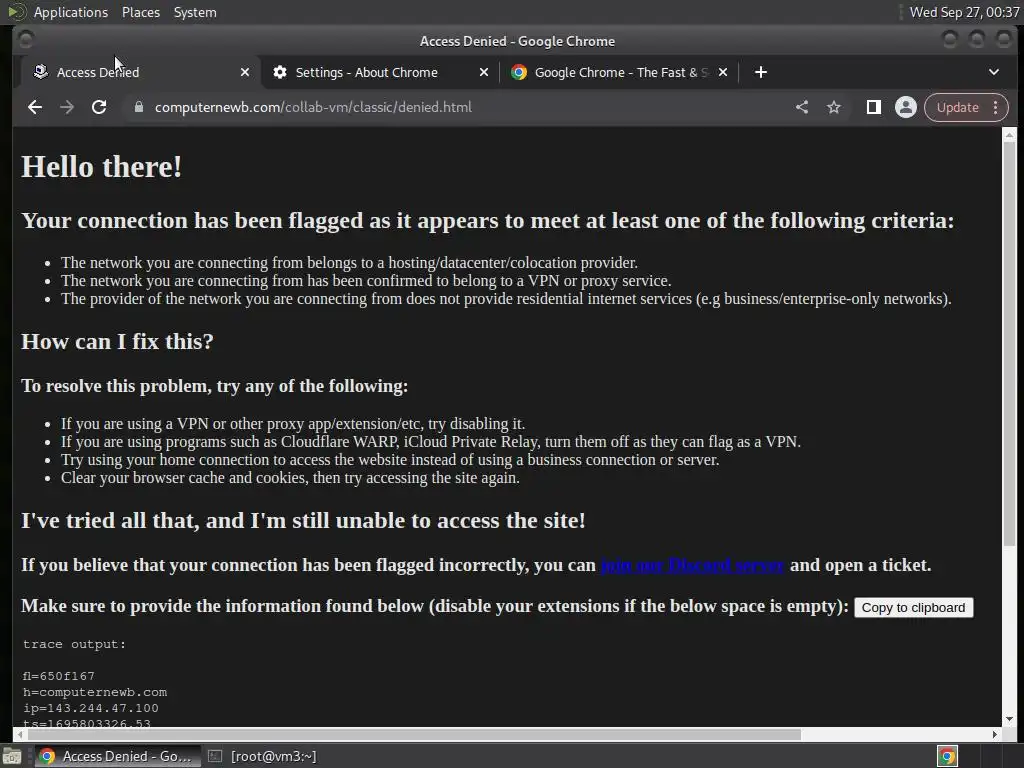This screenshot has width=1024, height=768.
Task: Click the address bar URL
Action: (x=313, y=107)
